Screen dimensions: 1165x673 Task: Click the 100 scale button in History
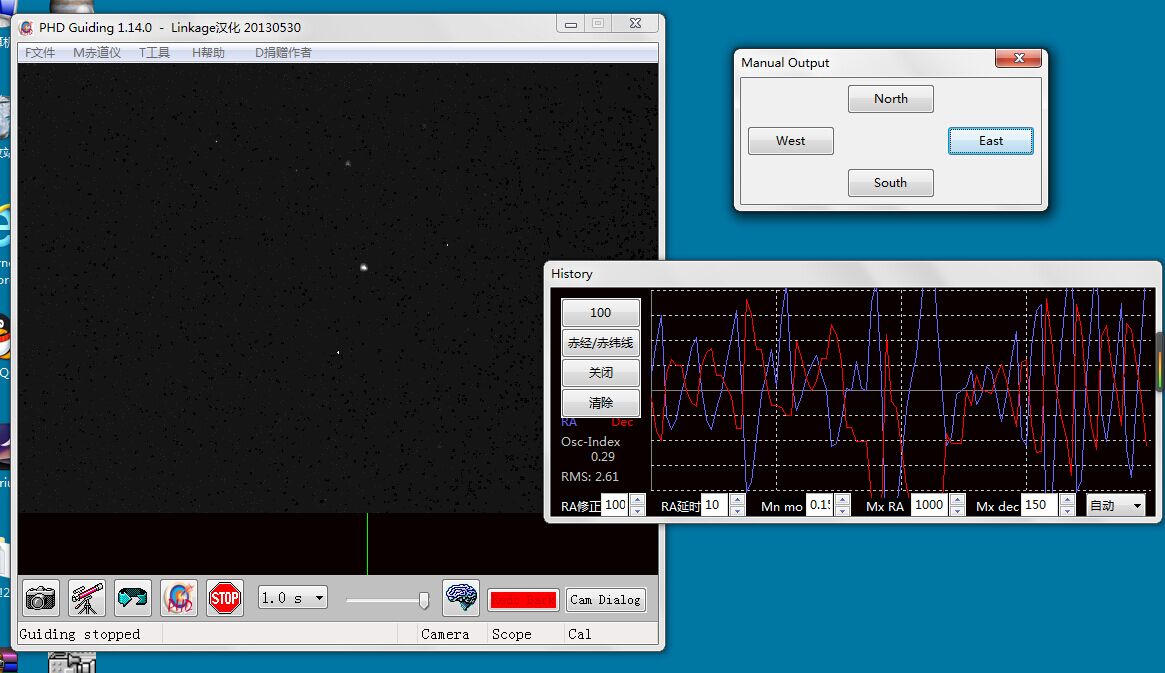(x=600, y=313)
